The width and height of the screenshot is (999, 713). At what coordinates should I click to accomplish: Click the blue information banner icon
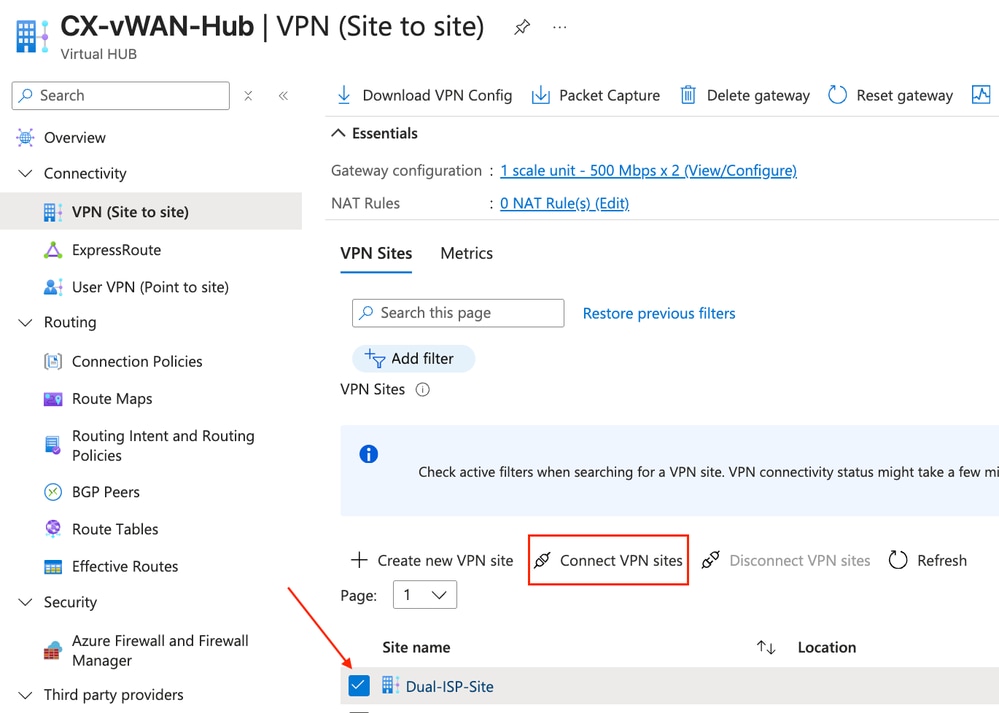pyautogui.click(x=369, y=454)
